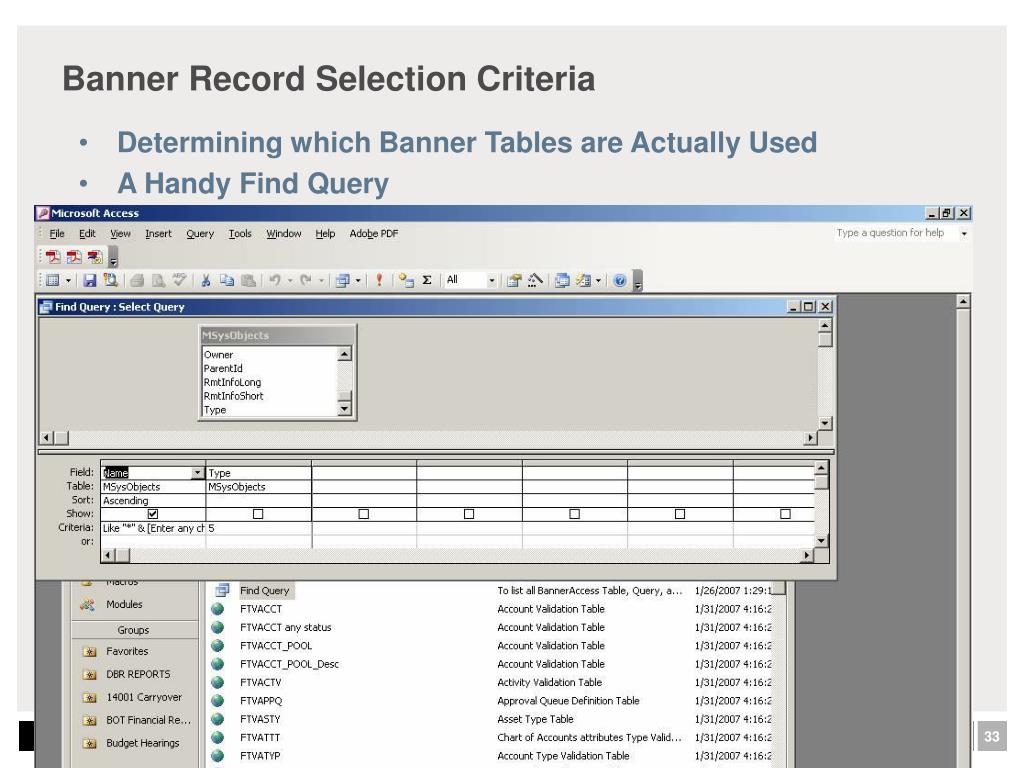Select Modules in the Objects pane
Screen dimensions: 1024x768
[124, 605]
